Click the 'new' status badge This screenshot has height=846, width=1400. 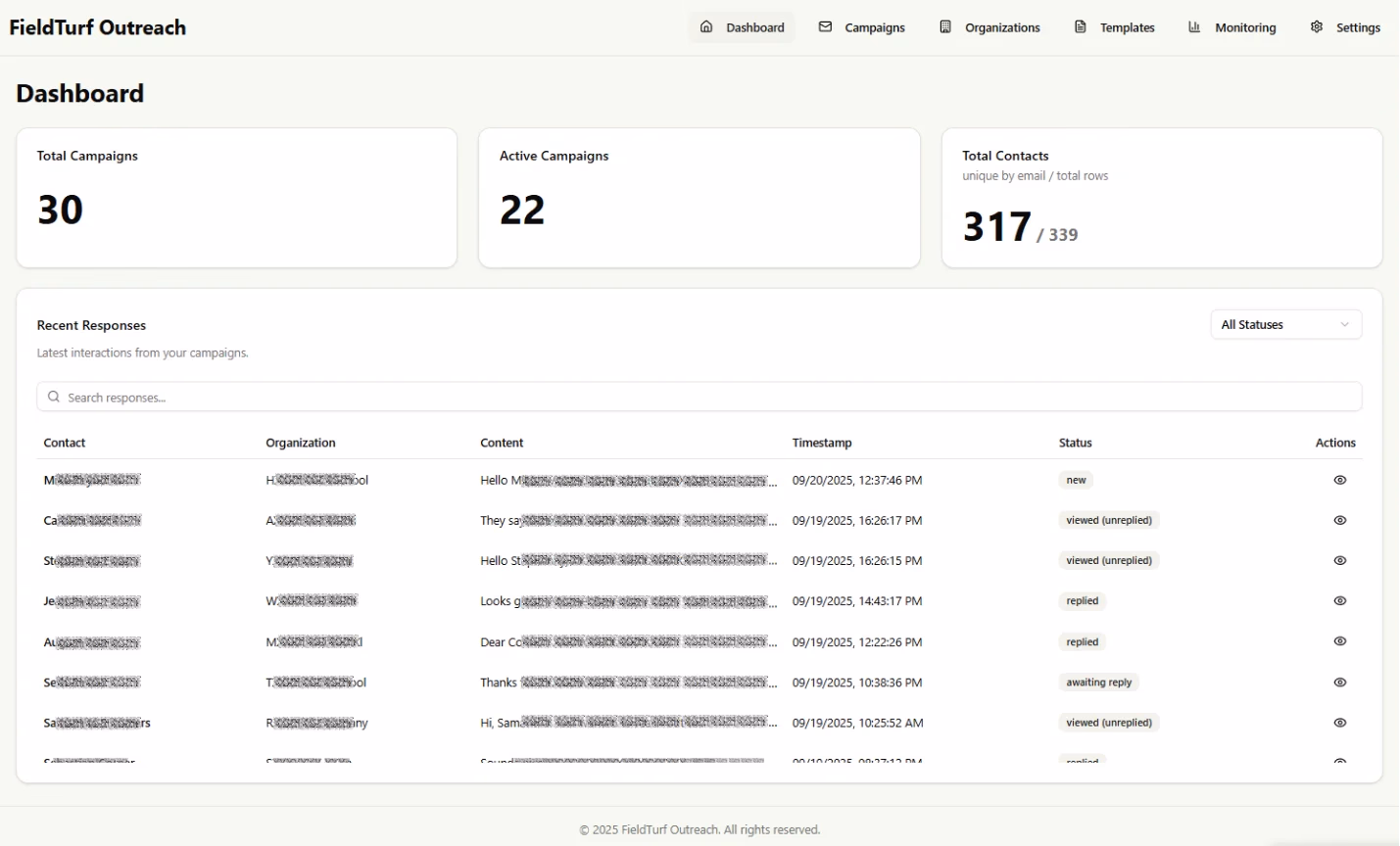[1077, 480]
